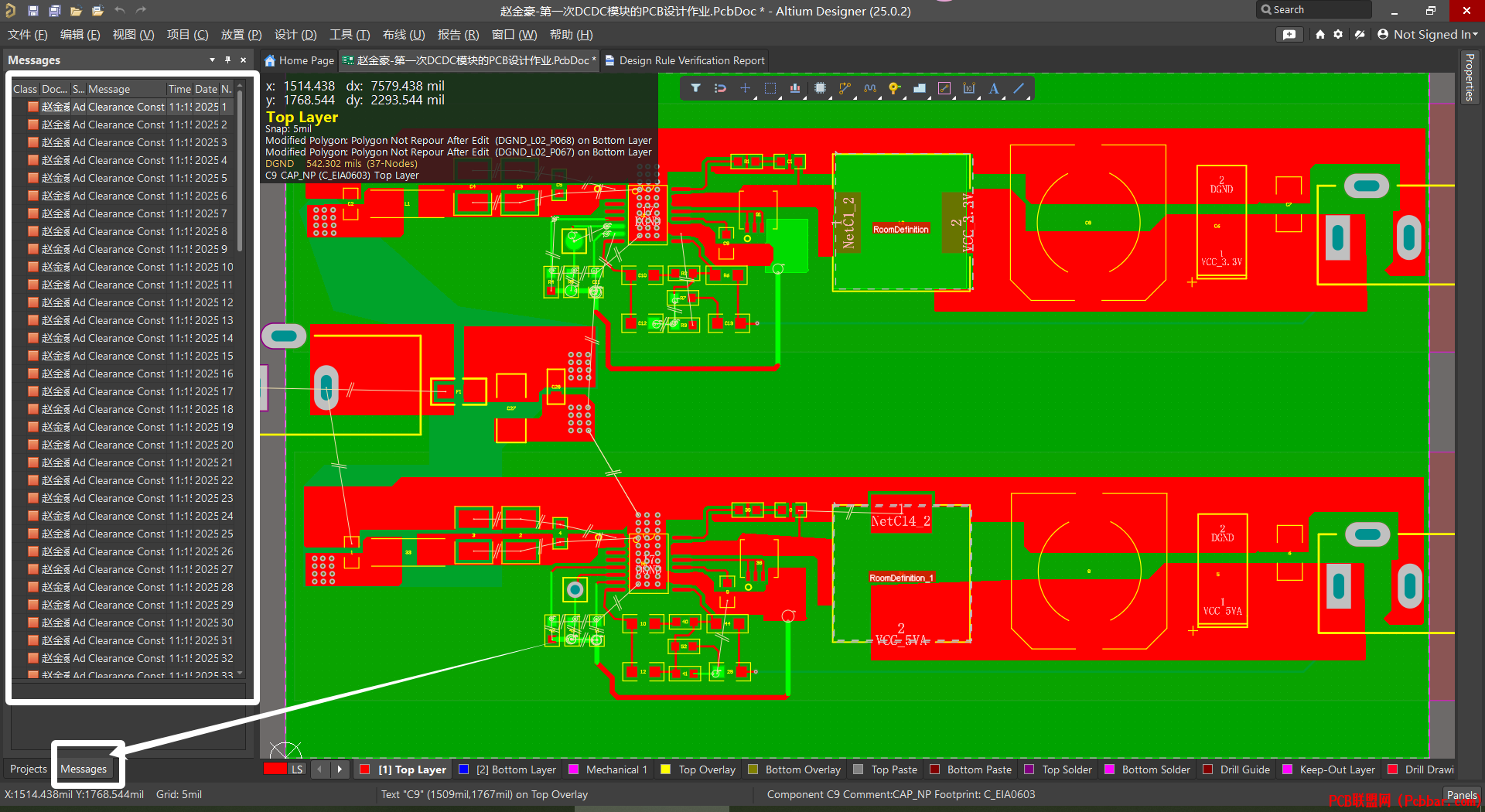The image size is (1485, 812).
Task: Click the Open project folder icon
Action: (97, 11)
